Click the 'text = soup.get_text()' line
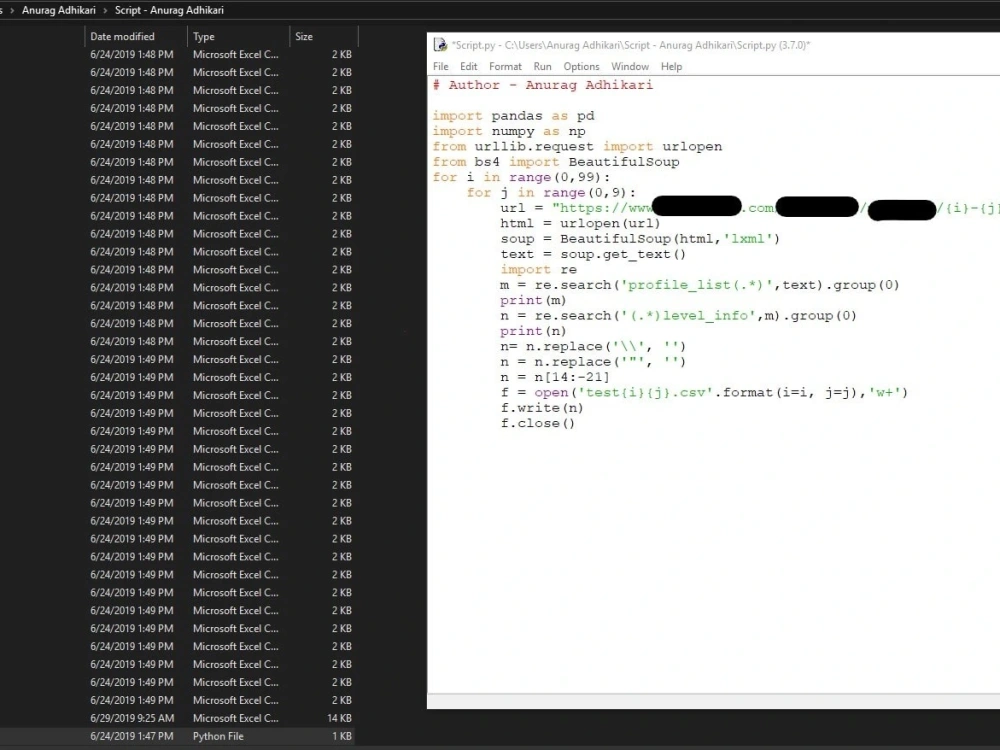 click(x=593, y=254)
